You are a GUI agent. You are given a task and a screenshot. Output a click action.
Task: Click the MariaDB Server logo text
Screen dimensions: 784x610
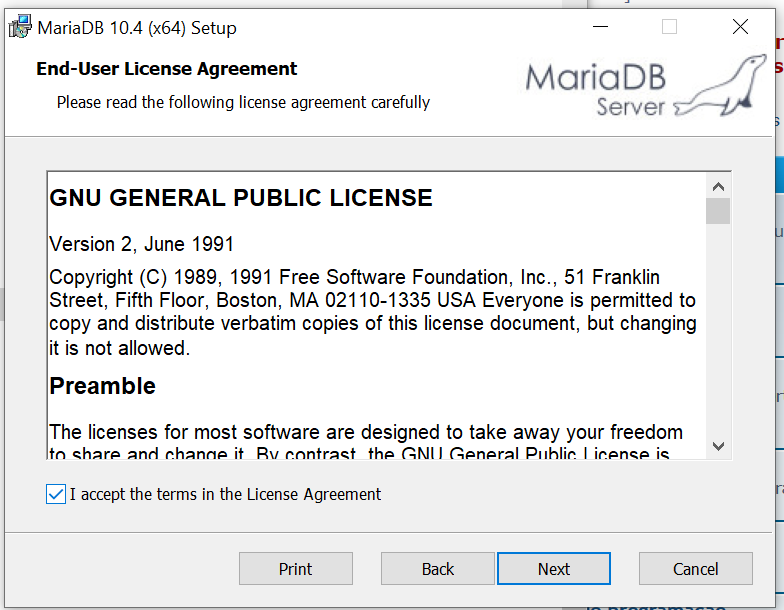point(596,89)
